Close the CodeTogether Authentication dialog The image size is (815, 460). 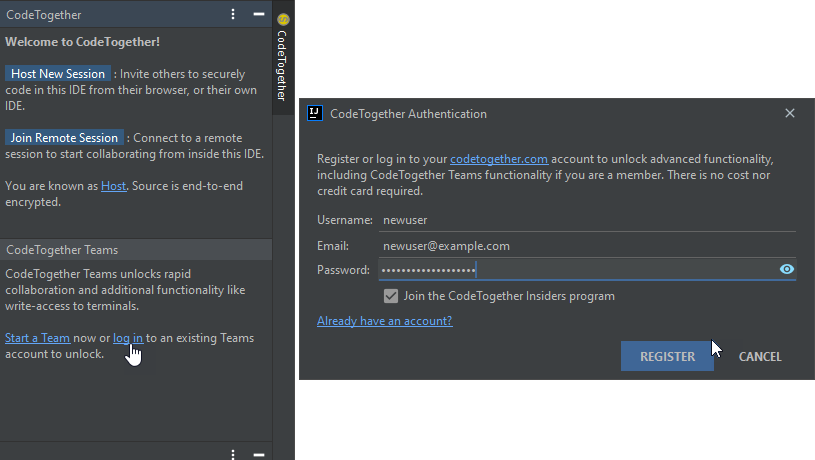790,114
